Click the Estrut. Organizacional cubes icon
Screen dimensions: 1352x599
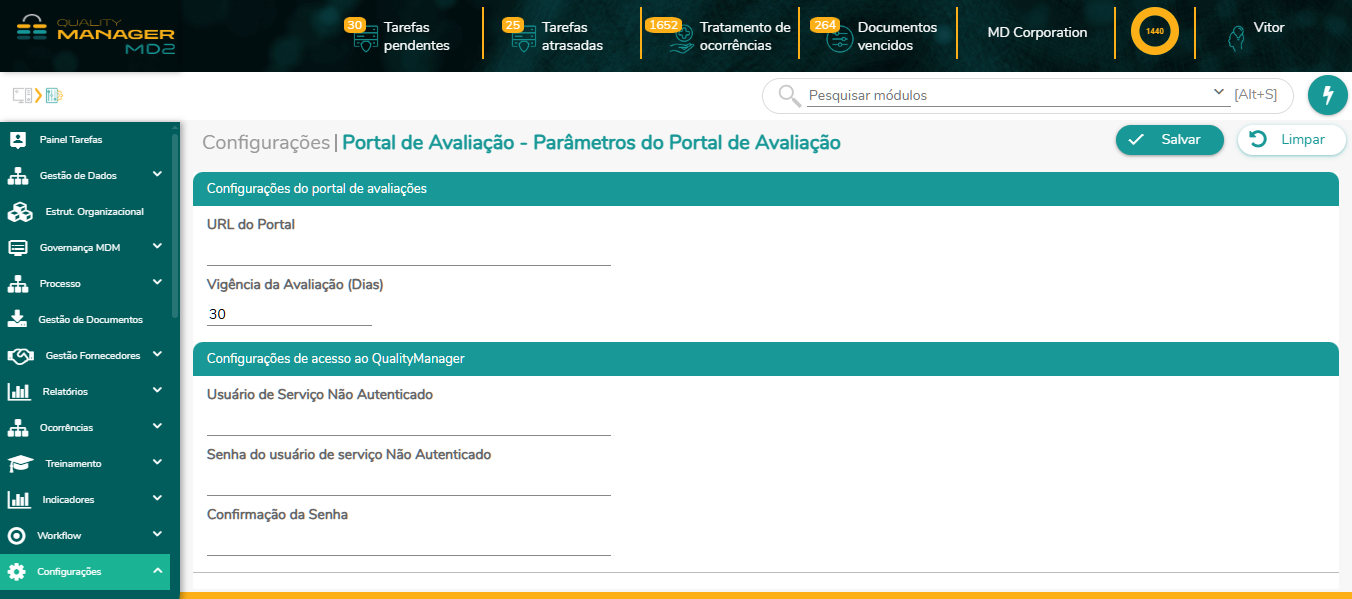click(20, 212)
